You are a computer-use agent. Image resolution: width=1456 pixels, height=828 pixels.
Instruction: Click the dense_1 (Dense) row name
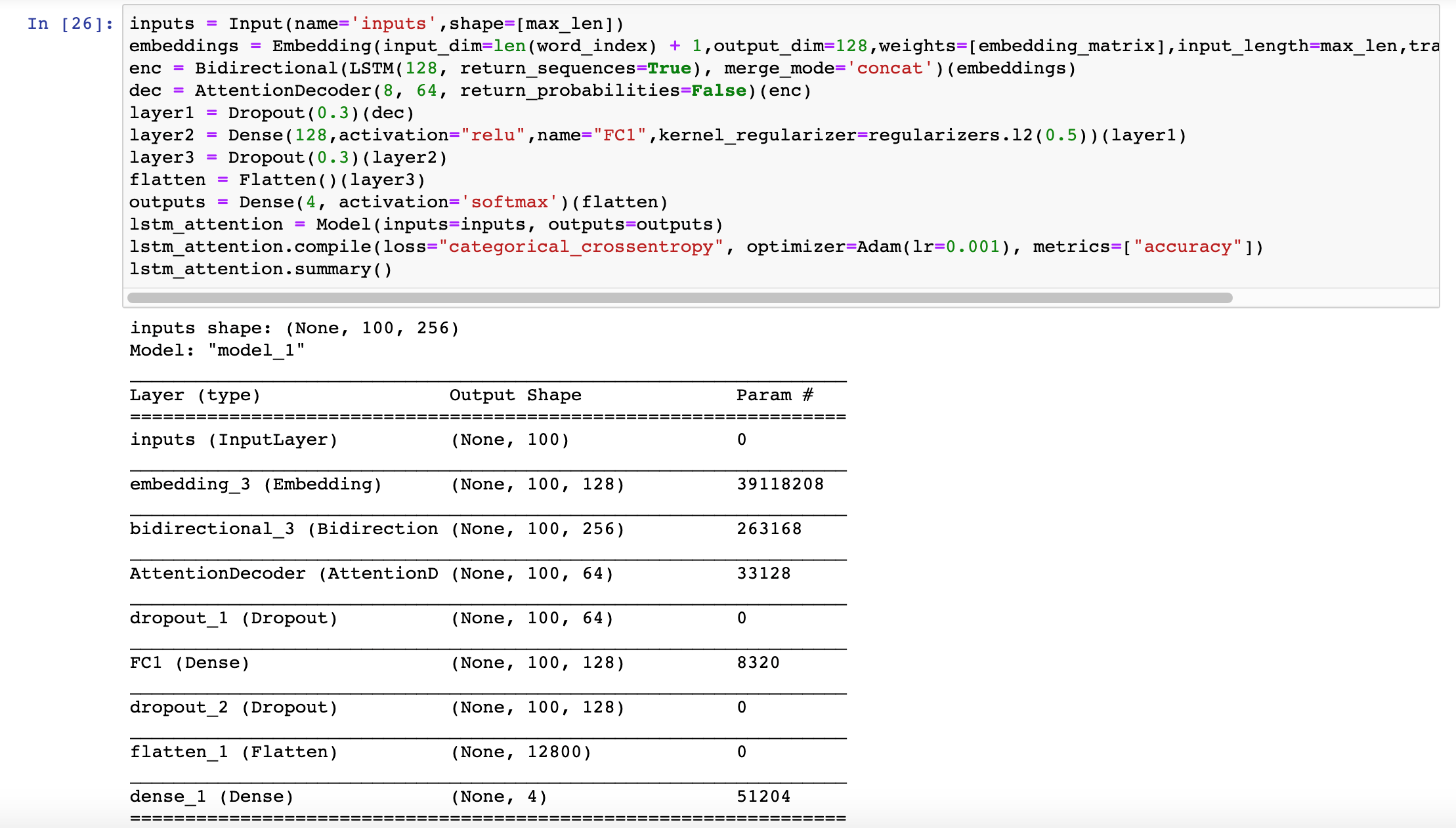coord(211,797)
